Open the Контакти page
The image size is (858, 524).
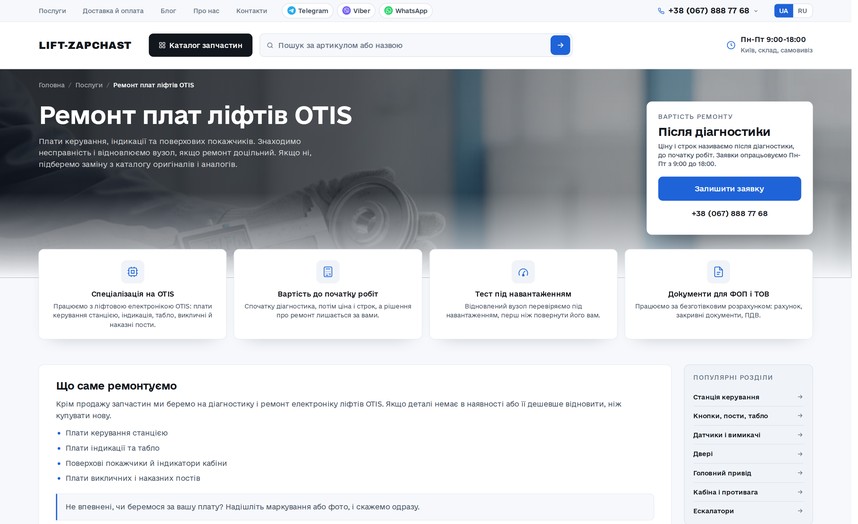(252, 10)
